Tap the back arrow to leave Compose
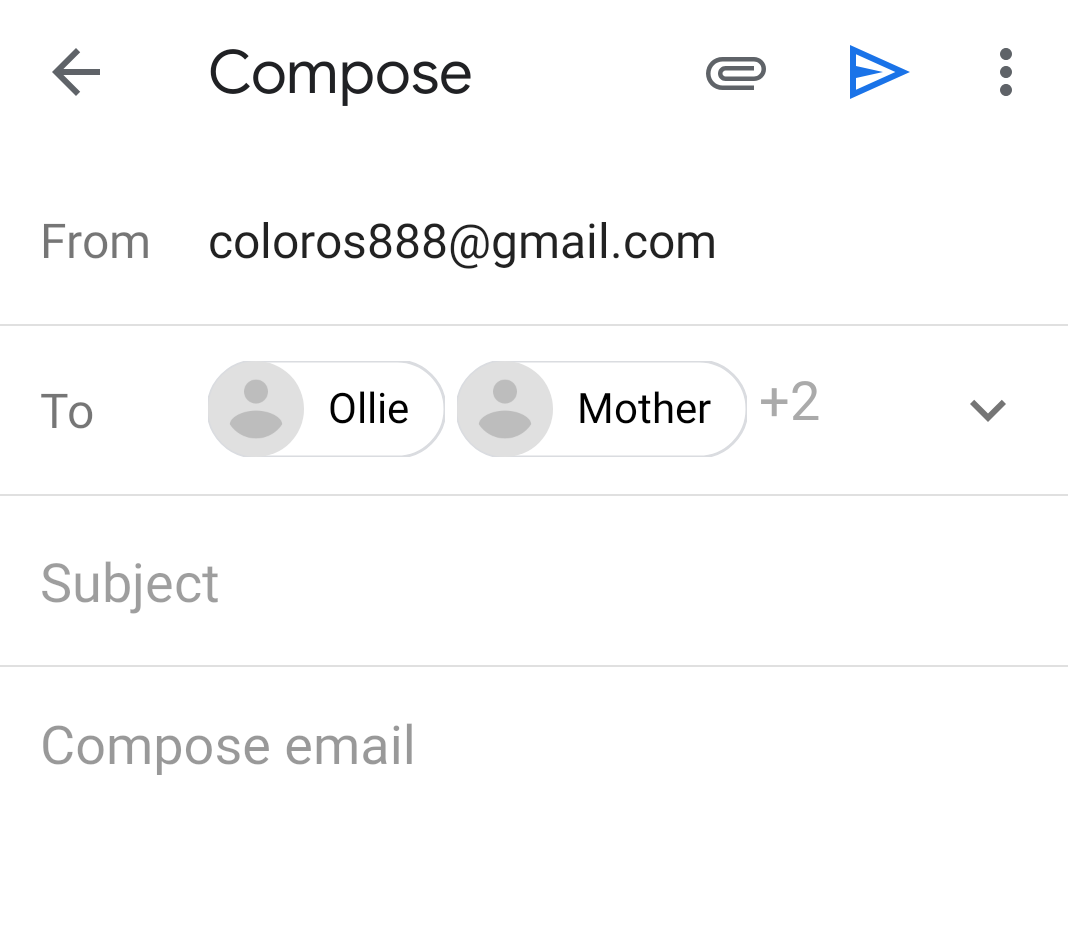This screenshot has height=952, width=1068. [x=76, y=73]
